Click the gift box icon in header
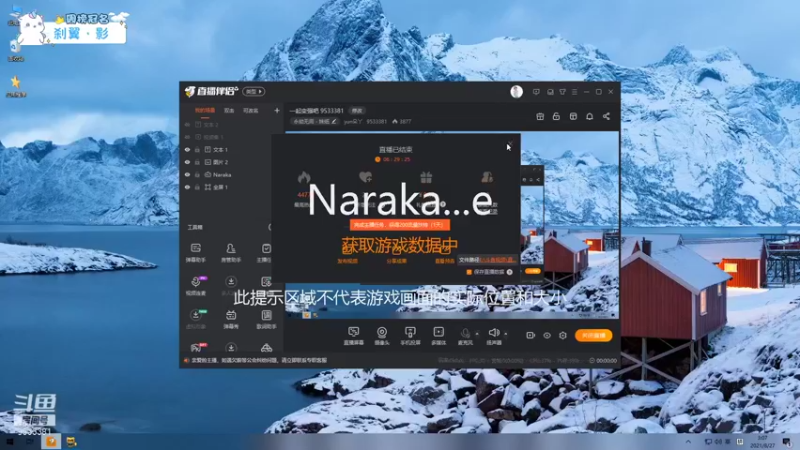The width and height of the screenshot is (800, 450). click(x=540, y=116)
